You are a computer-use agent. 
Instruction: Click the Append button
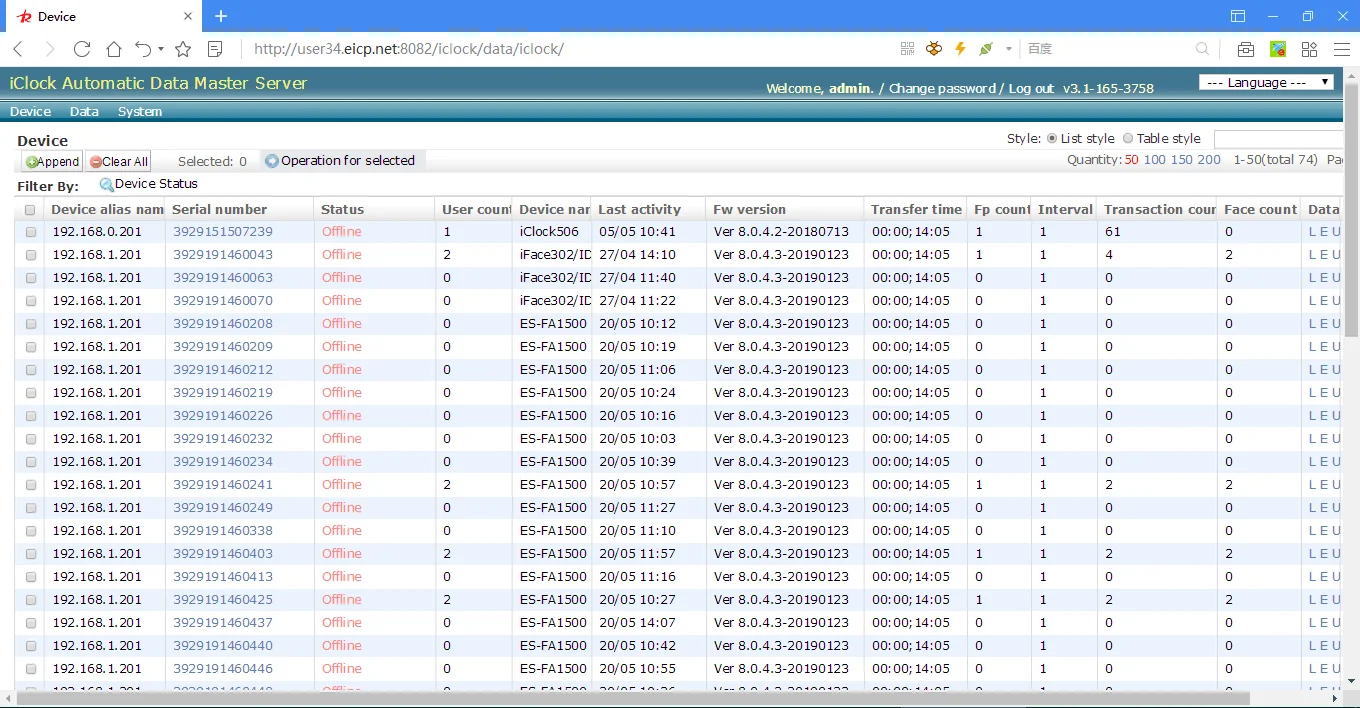[x=52, y=162]
